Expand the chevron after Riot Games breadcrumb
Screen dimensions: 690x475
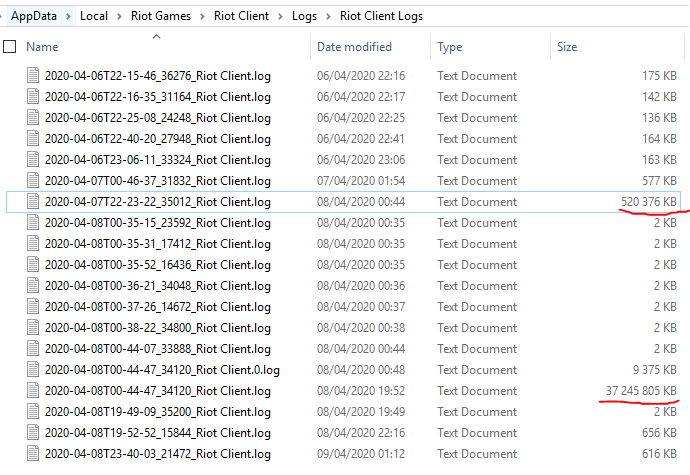pos(202,16)
